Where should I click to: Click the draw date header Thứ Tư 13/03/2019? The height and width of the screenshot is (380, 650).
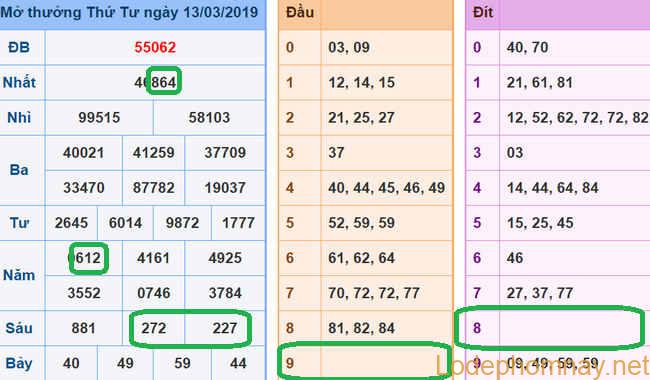pos(129,12)
